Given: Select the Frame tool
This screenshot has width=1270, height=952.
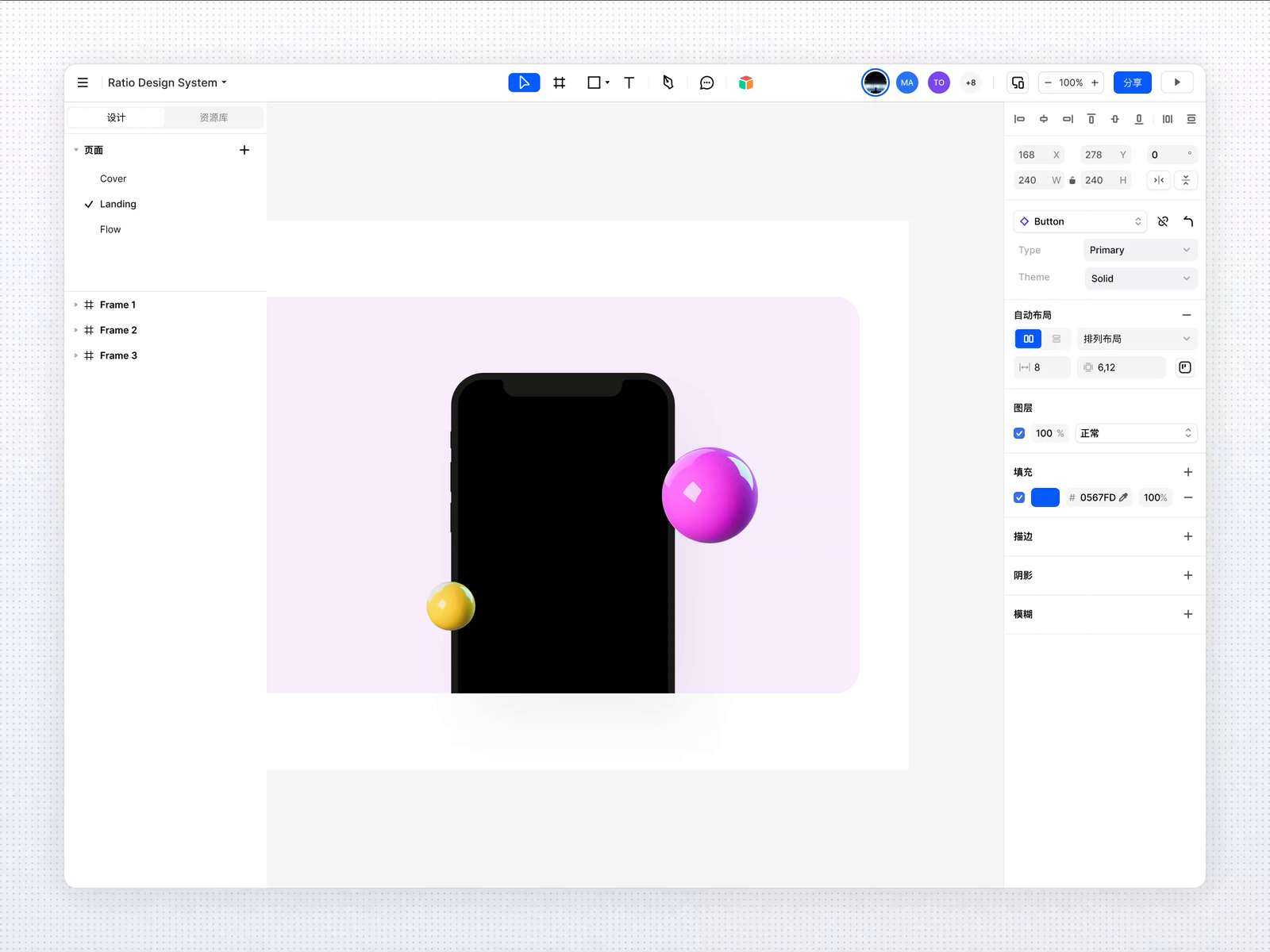Looking at the screenshot, I should (560, 82).
